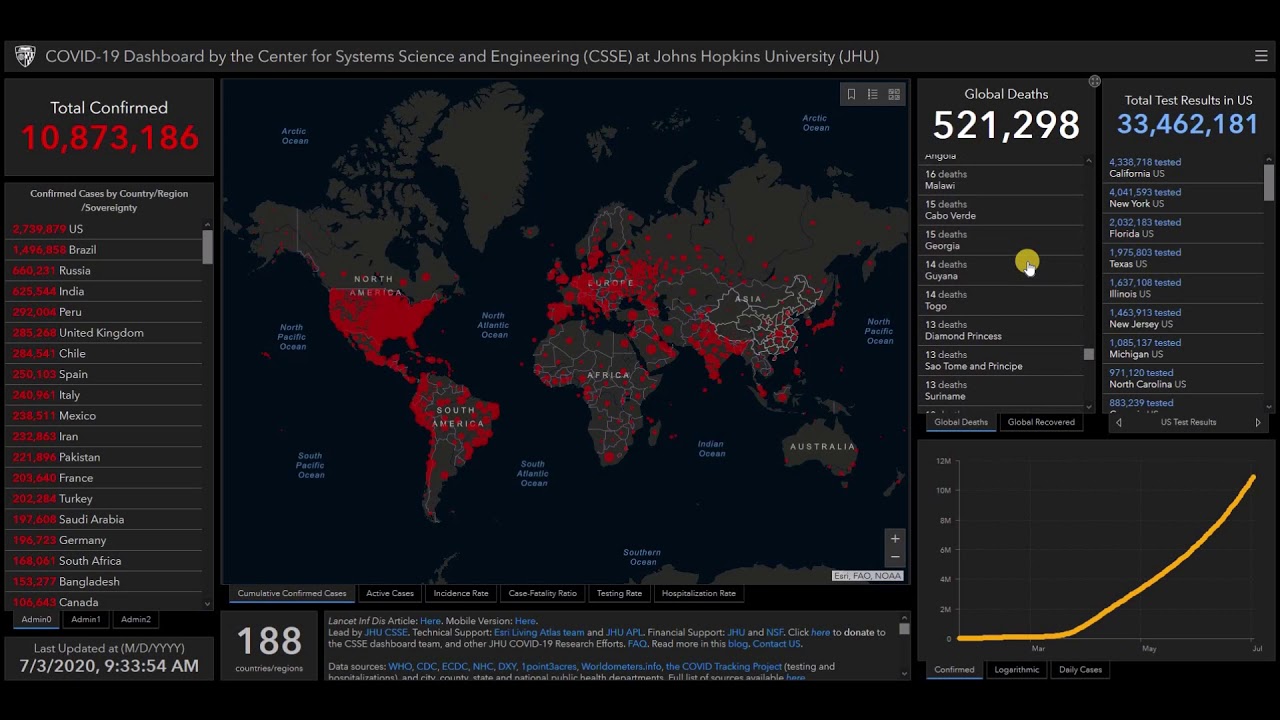Switch to Hospitalization Rate map
Image resolution: width=1280 pixels, height=720 pixels.
[699, 593]
